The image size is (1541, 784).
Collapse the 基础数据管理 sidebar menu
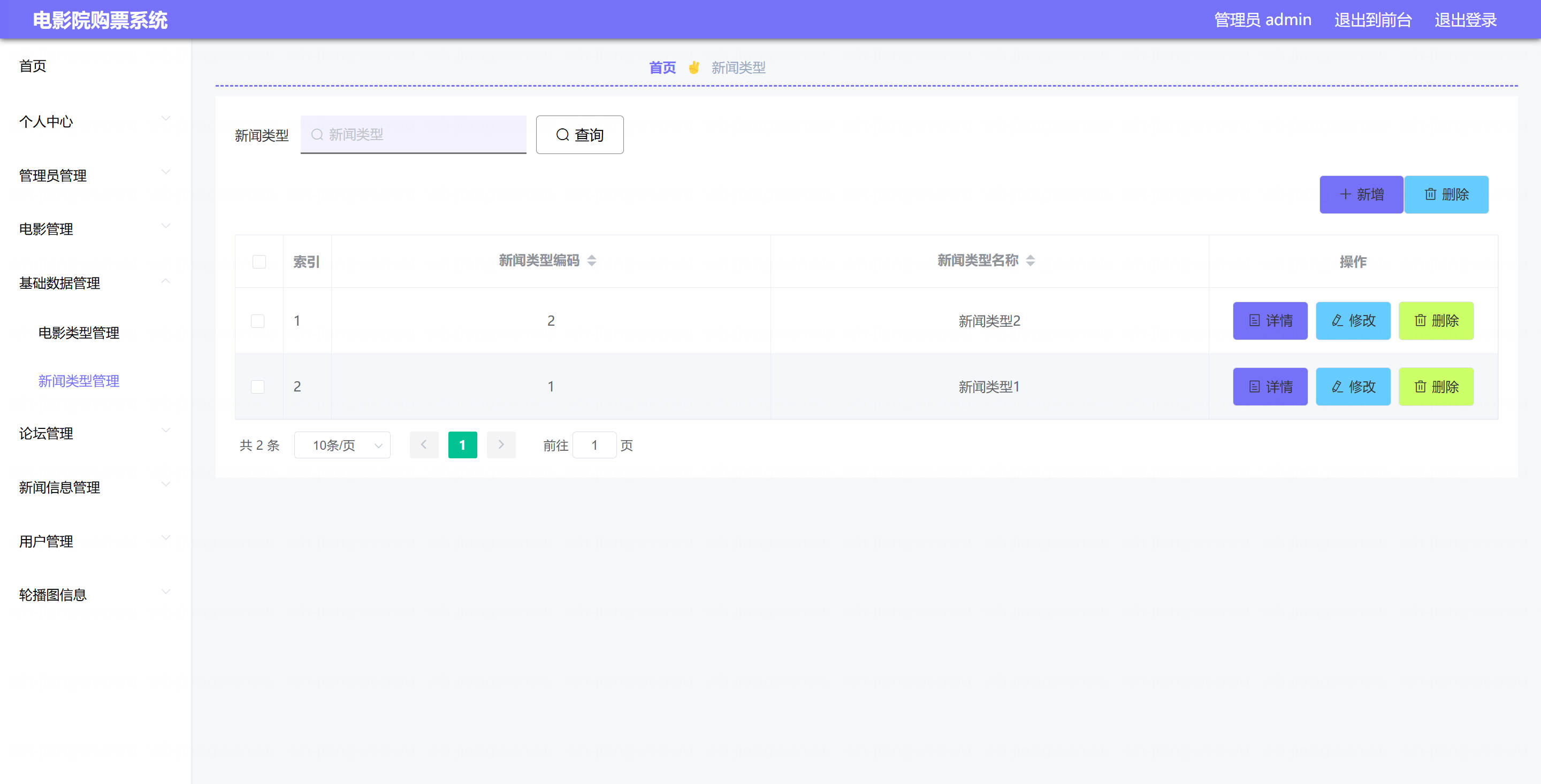[x=95, y=283]
